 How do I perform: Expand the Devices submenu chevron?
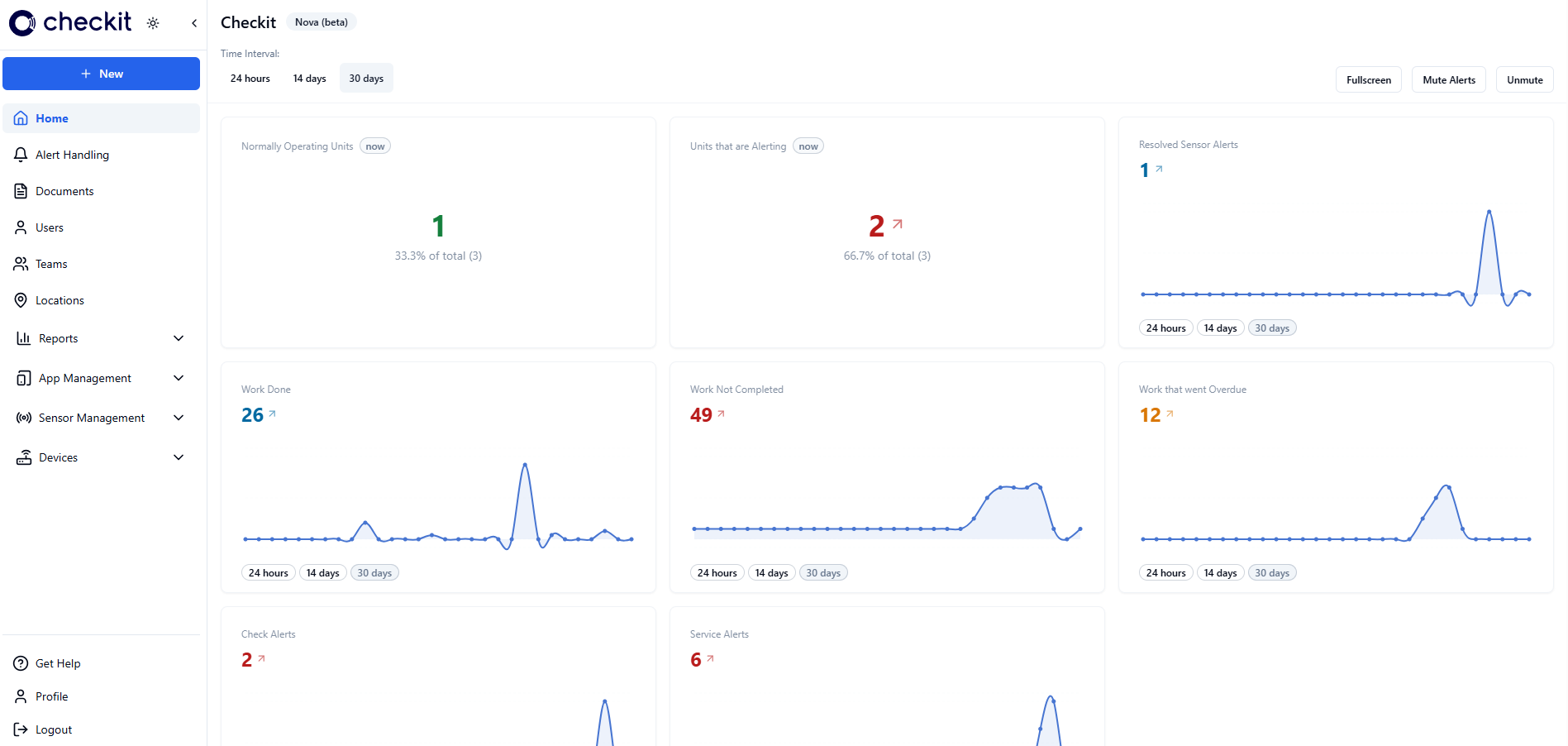(x=179, y=457)
